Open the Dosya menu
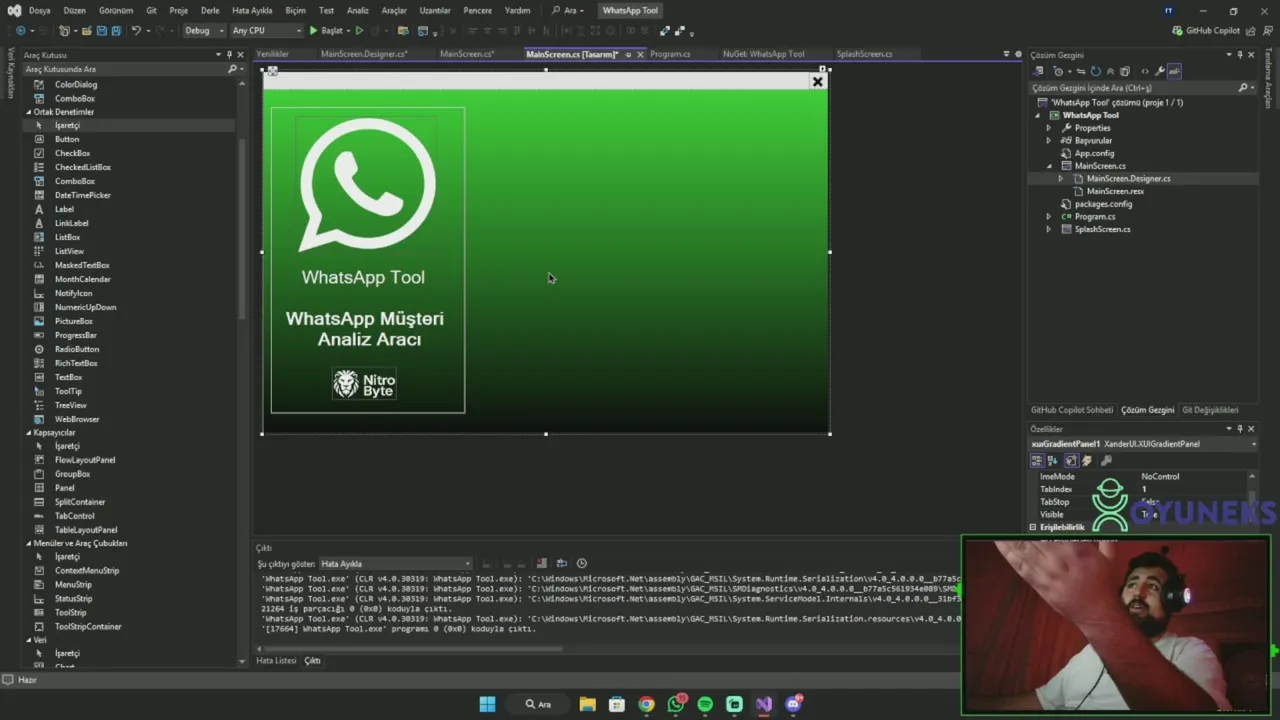Screen dimensions: 1280x720 tap(39, 10)
